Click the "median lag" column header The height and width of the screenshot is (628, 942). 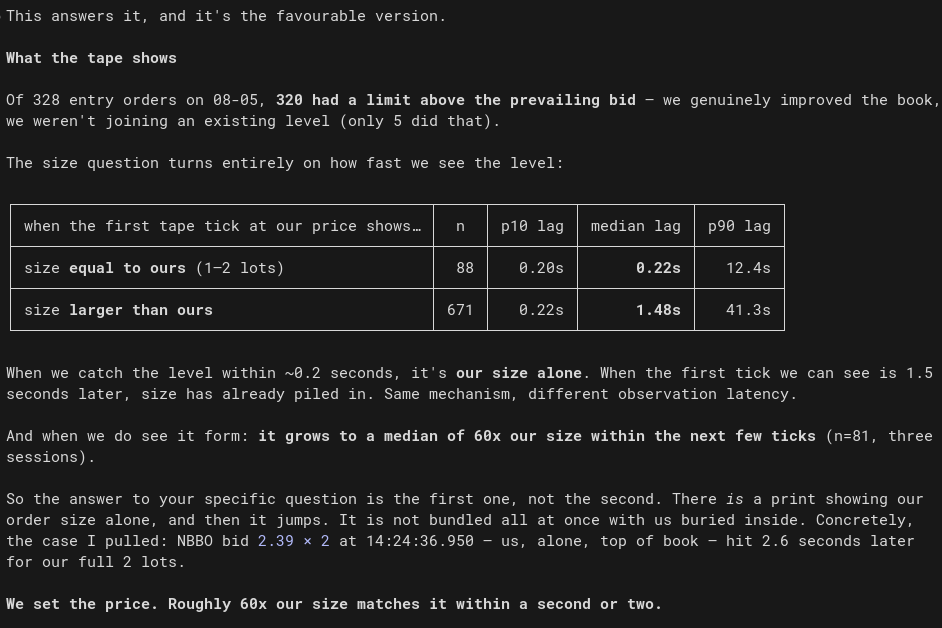pos(636,226)
